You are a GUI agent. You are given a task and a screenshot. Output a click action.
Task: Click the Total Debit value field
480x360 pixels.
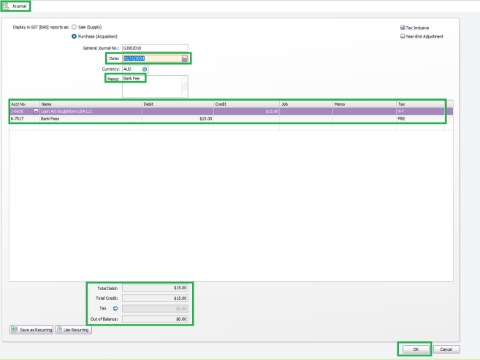155,288
